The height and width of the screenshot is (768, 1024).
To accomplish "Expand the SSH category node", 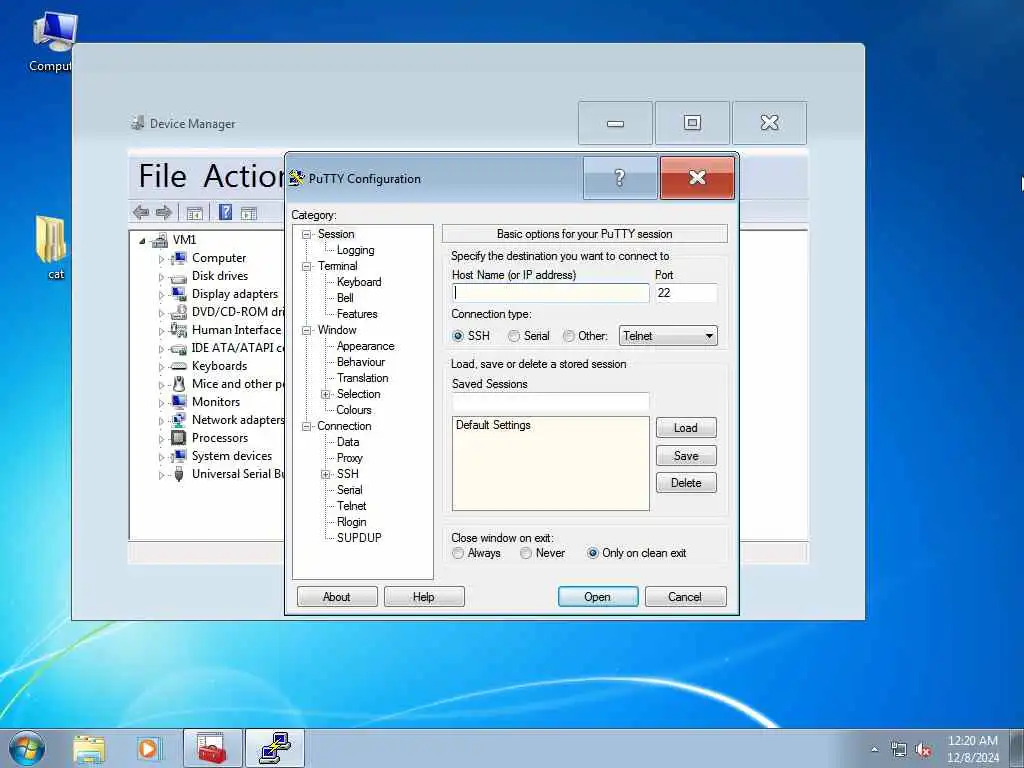I will point(325,475).
